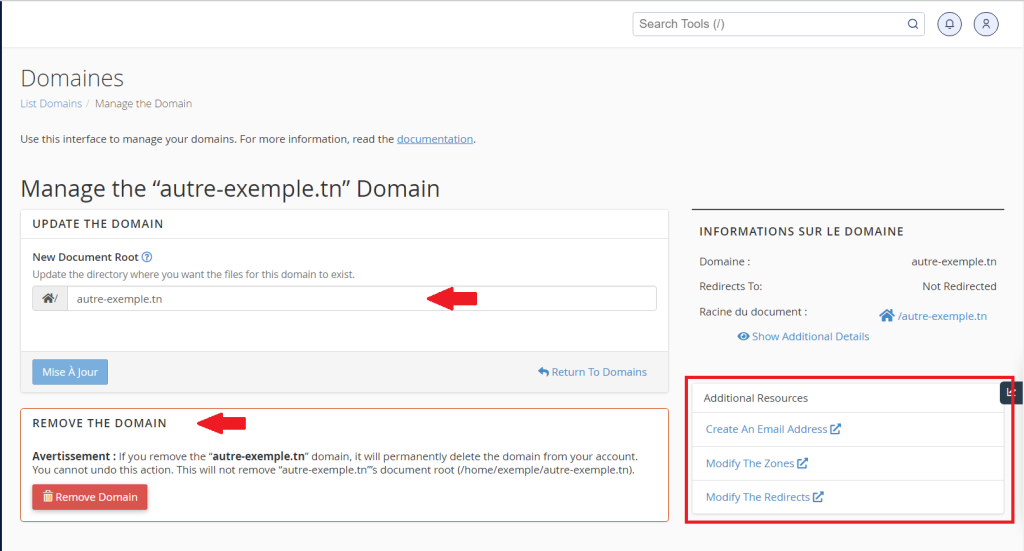This screenshot has width=1024, height=551.
Task: Open the statistics side tab at right edge
Action: (1012, 393)
